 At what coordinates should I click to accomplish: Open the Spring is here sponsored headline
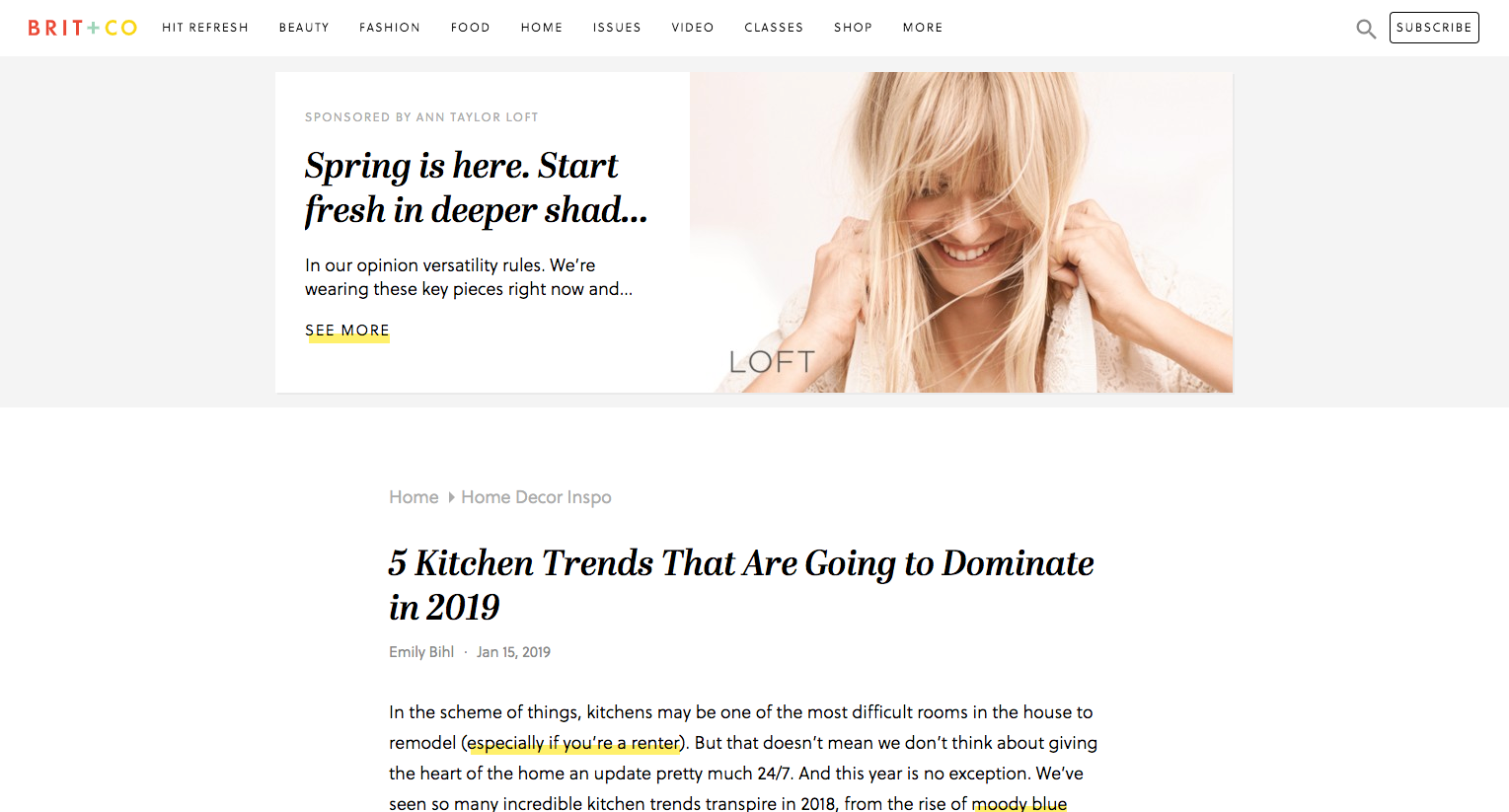point(476,187)
